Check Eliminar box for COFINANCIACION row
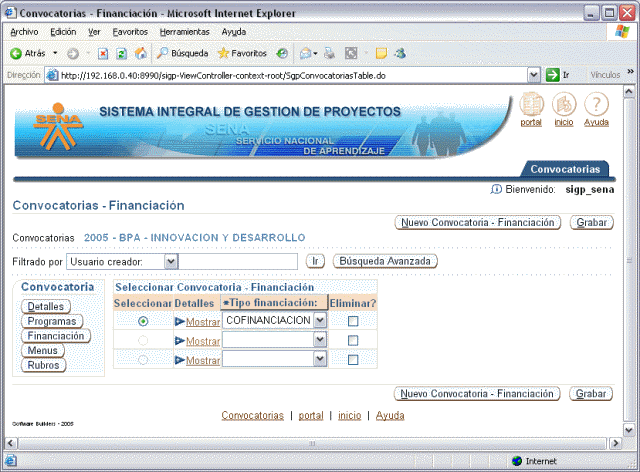 pos(353,321)
